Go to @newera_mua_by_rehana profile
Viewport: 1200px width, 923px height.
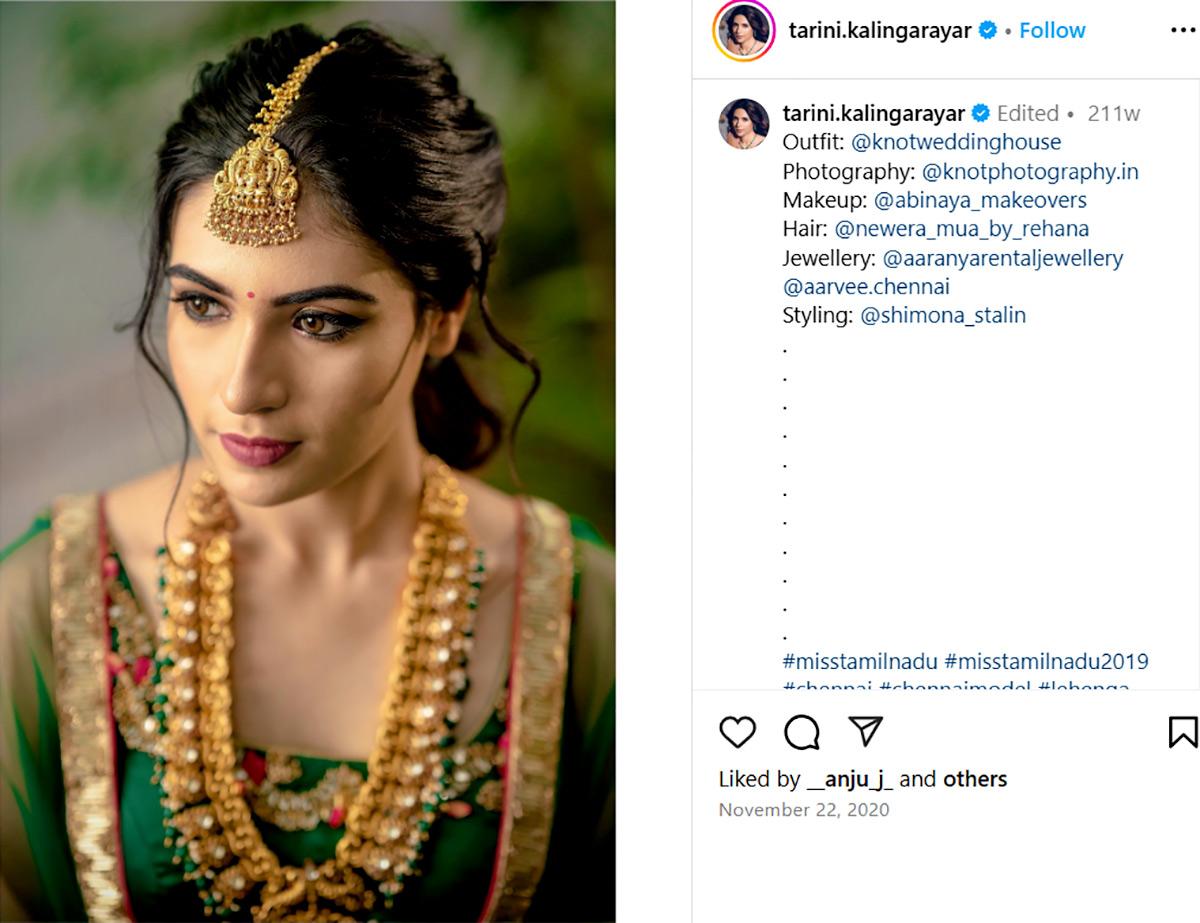tap(962, 229)
